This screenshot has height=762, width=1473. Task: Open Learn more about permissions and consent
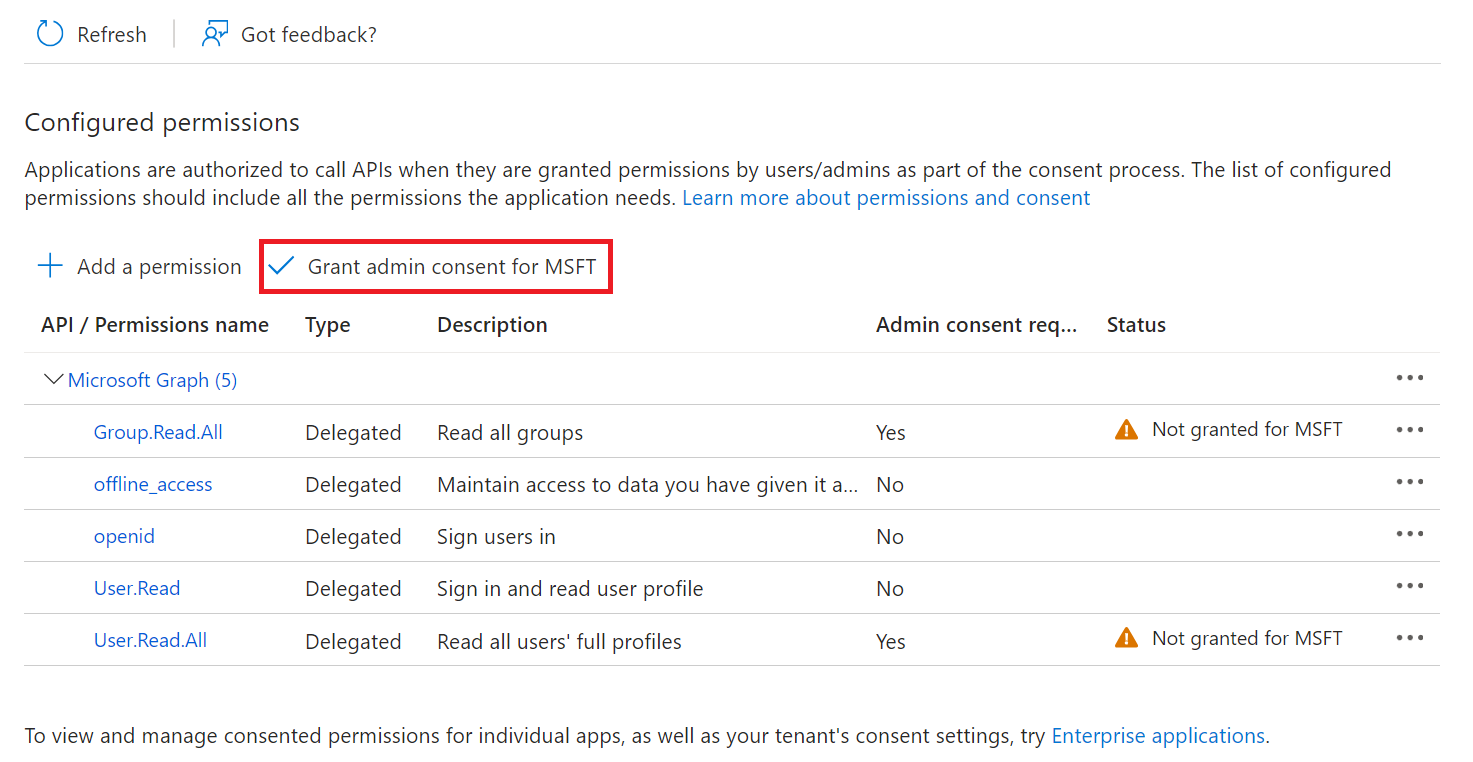pyautogui.click(x=886, y=198)
